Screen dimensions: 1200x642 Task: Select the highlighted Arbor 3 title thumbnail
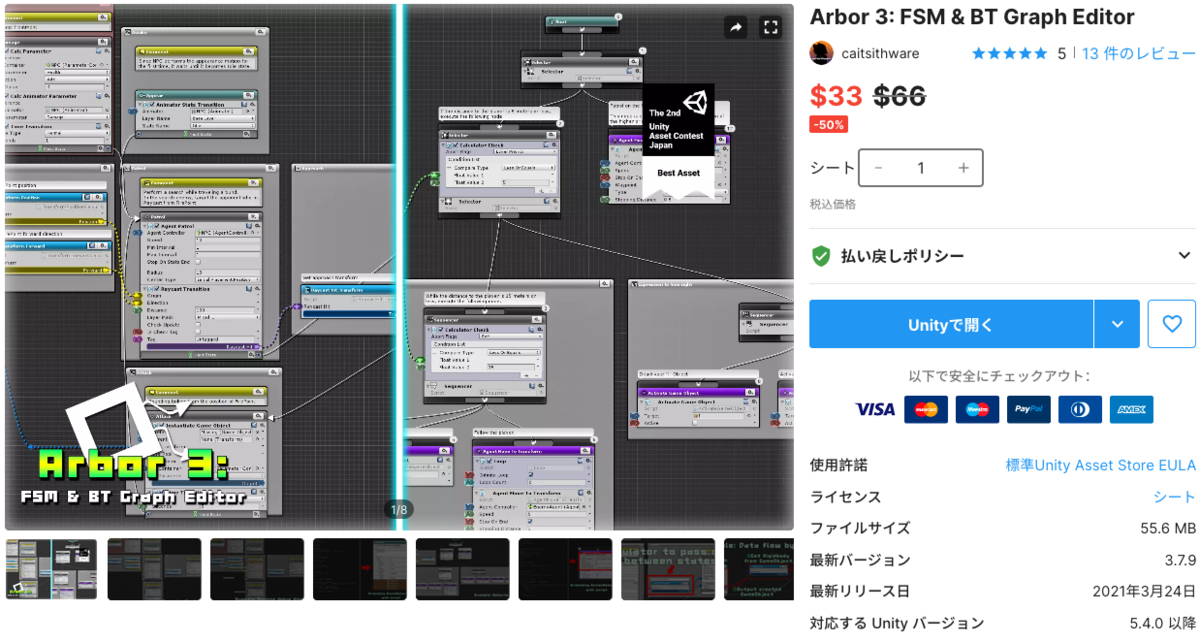click(52, 570)
